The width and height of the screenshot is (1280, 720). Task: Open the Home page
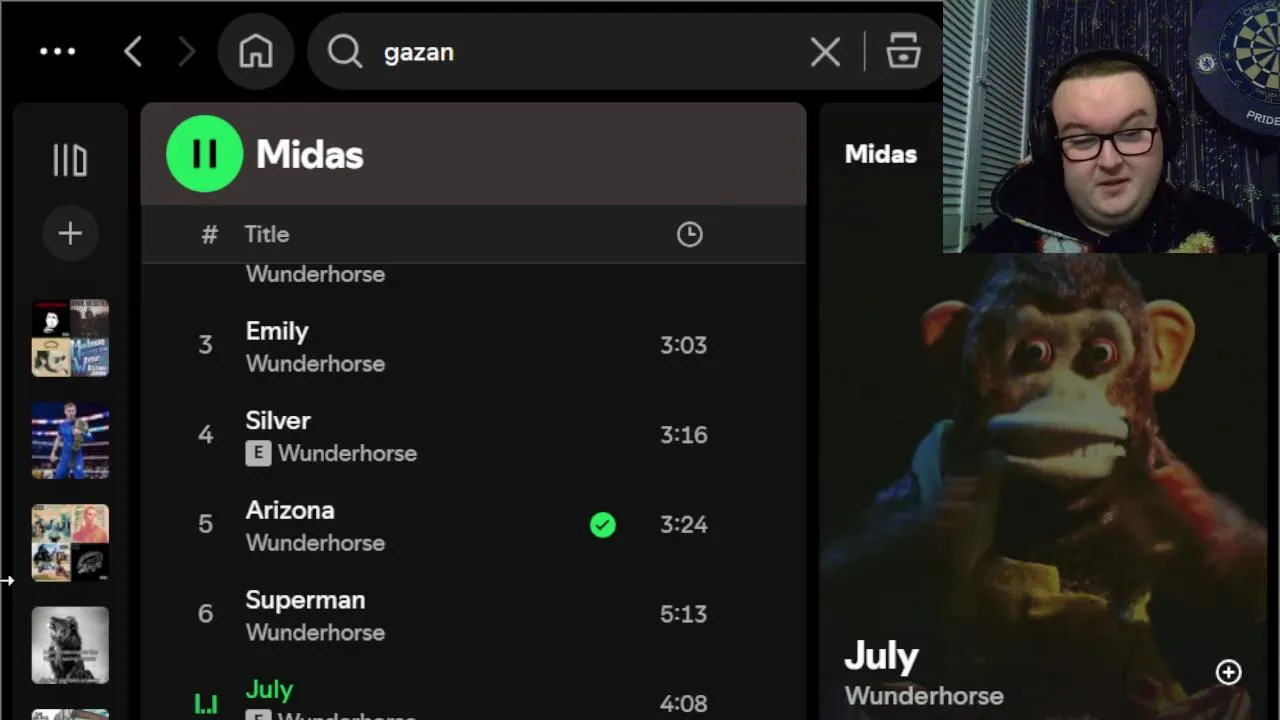click(x=256, y=52)
